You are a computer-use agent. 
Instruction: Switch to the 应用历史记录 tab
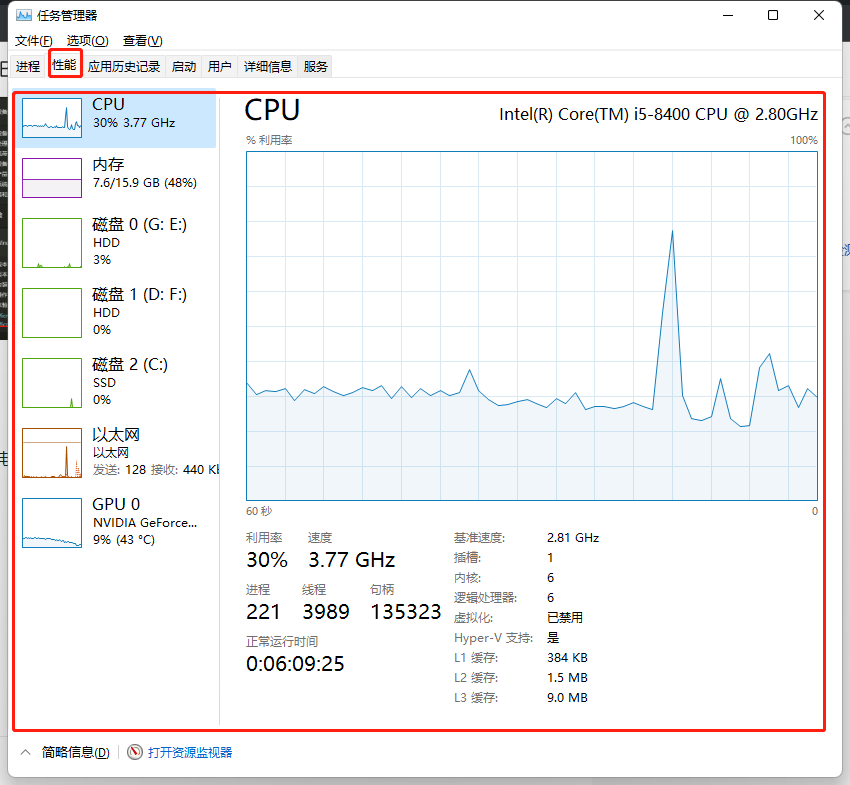tap(124, 66)
